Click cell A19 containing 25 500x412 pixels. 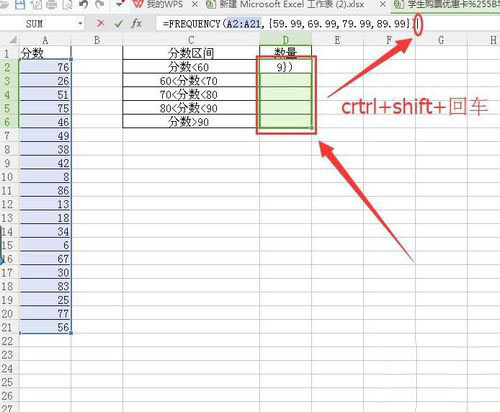pyautogui.click(x=45, y=300)
